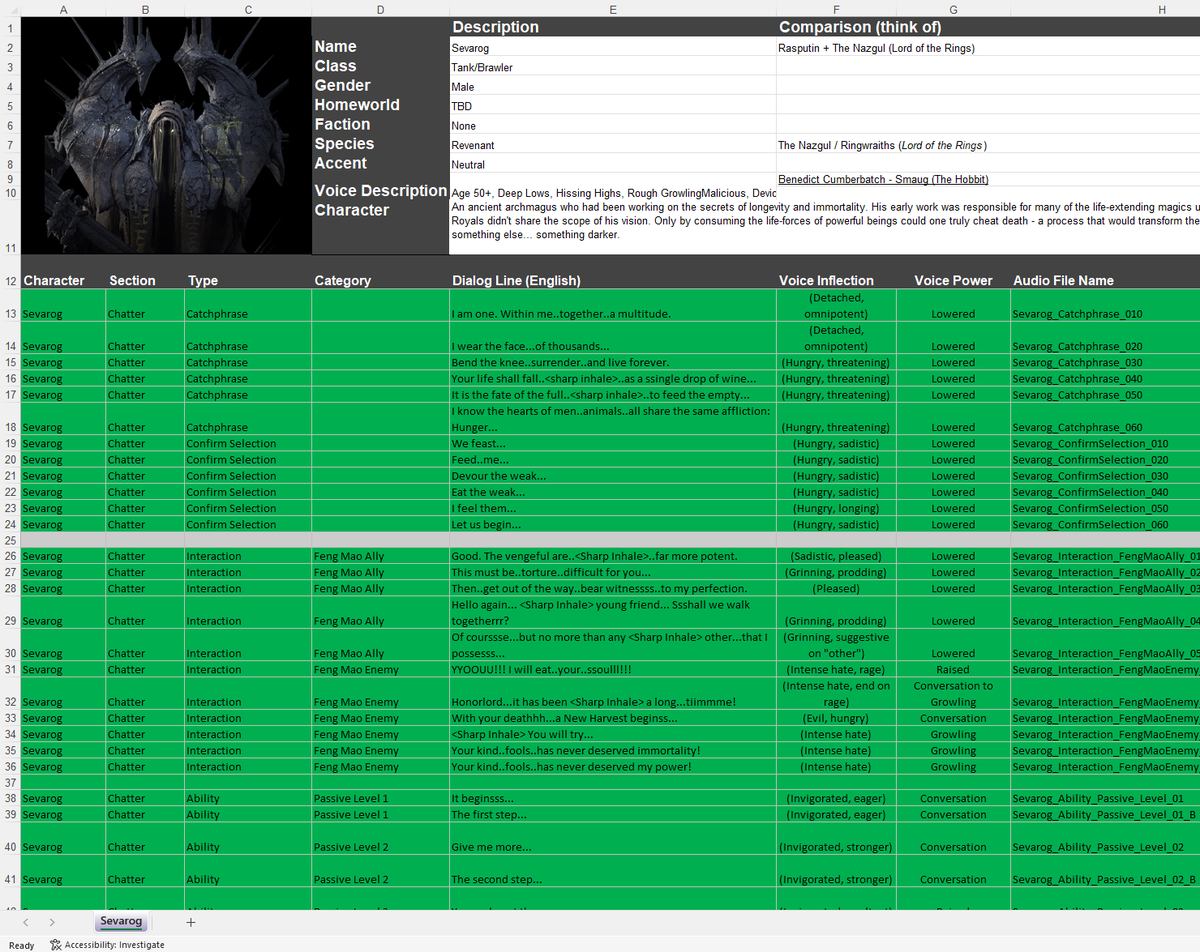Select cell 'This must be..torture..difficult for you...'
The image size is (1200, 952).
click(612, 572)
